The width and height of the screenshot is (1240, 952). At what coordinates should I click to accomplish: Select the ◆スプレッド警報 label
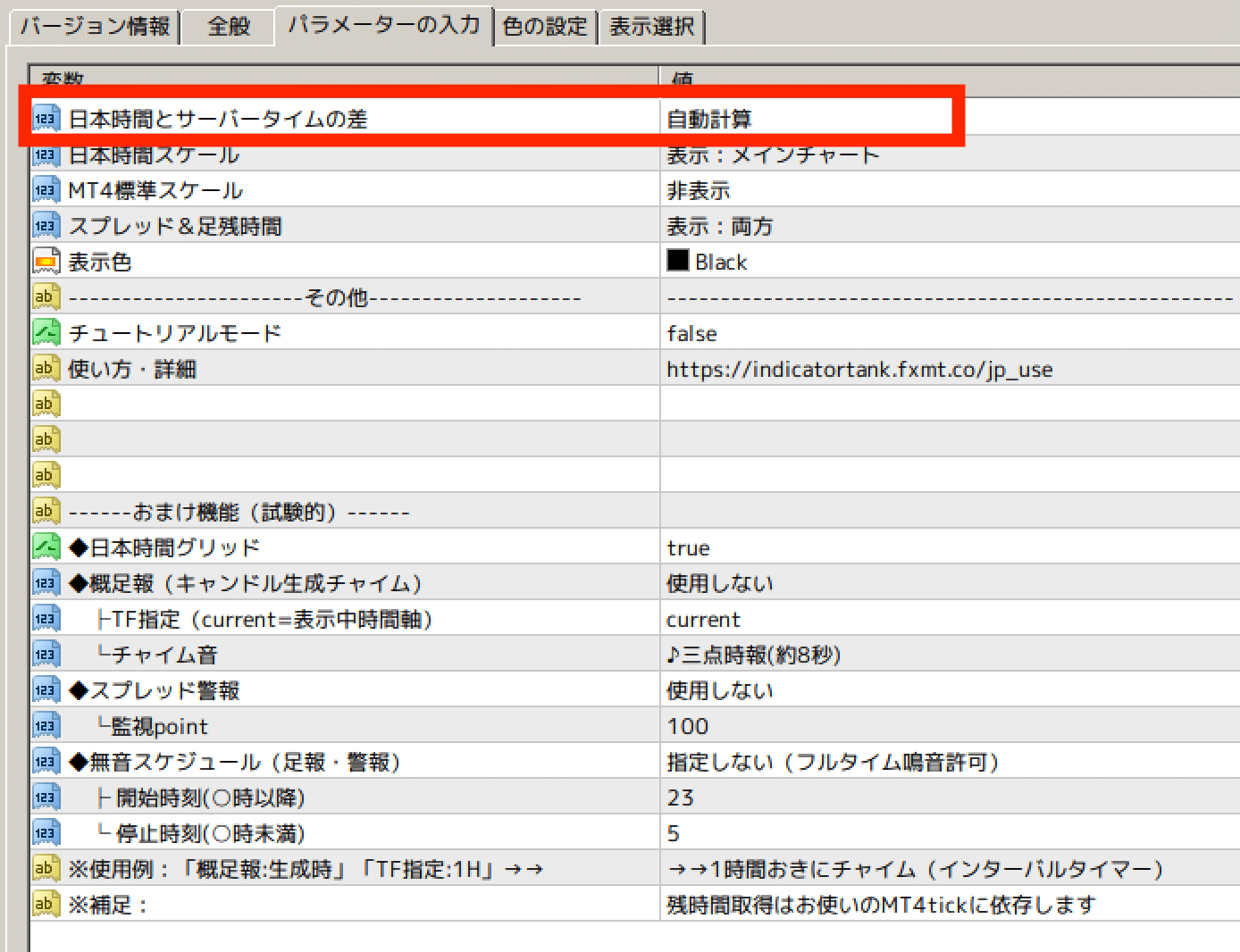(155, 690)
